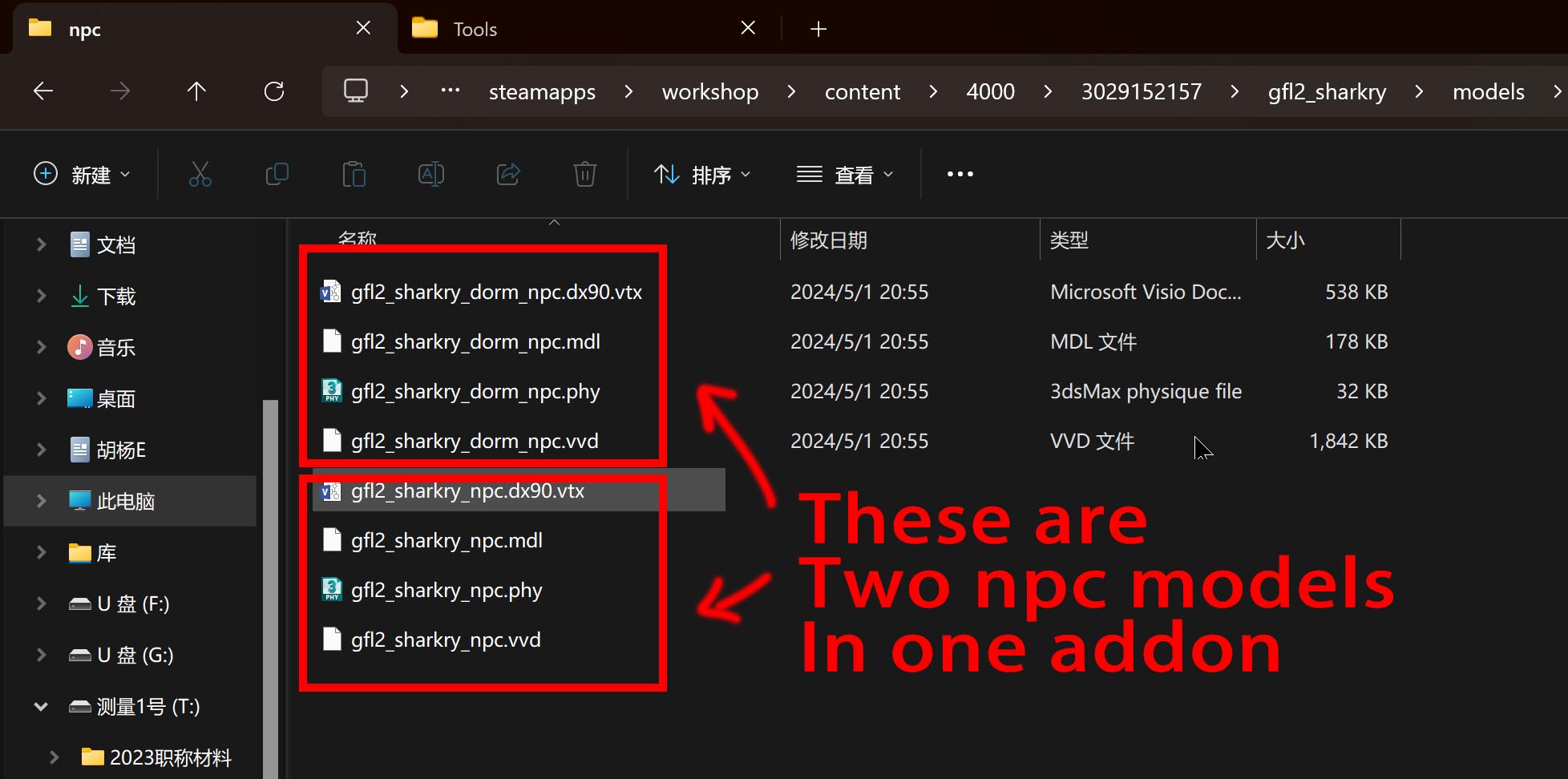Close the Tools tab
The height and width of the screenshot is (779, 1568).
pos(748,29)
